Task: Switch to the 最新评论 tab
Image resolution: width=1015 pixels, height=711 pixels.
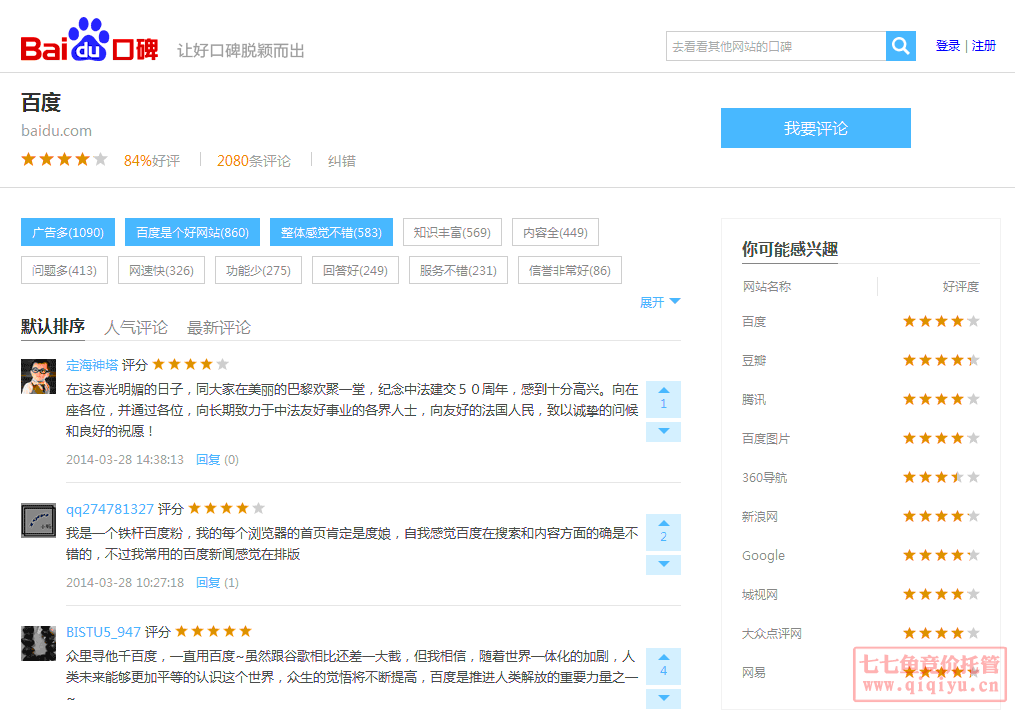Action: (x=219, y=328)
